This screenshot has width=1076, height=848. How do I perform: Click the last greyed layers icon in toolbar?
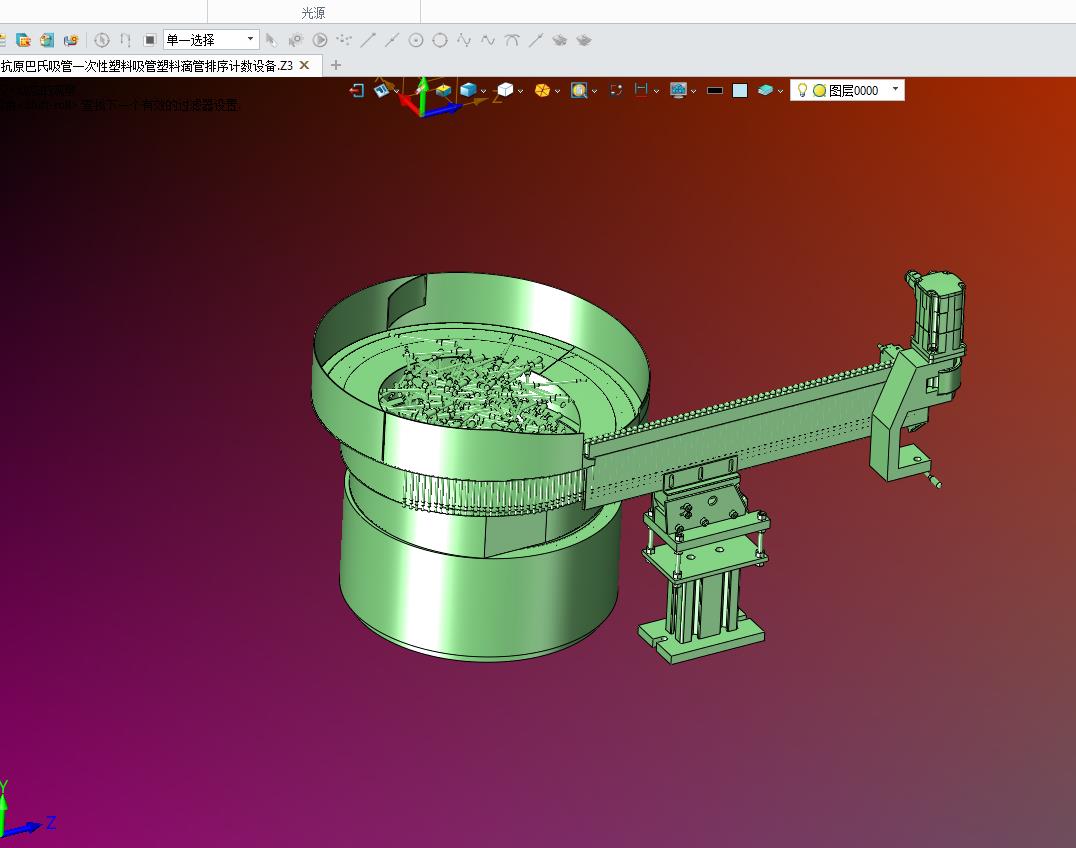pos(584,40)
